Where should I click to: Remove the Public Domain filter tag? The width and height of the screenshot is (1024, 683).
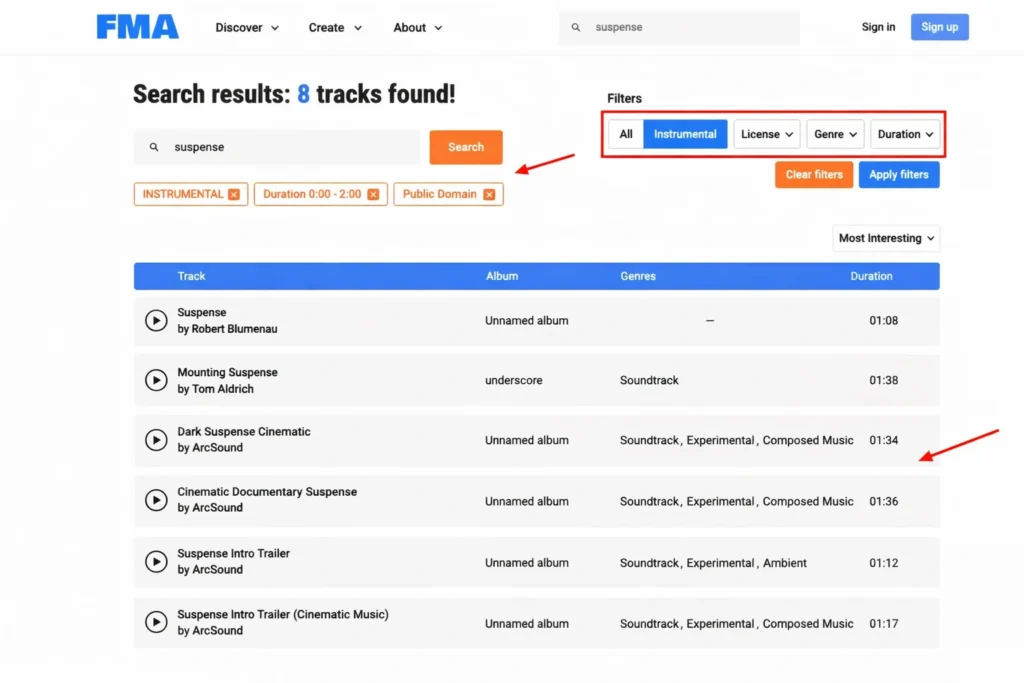(x=489, y=194)
